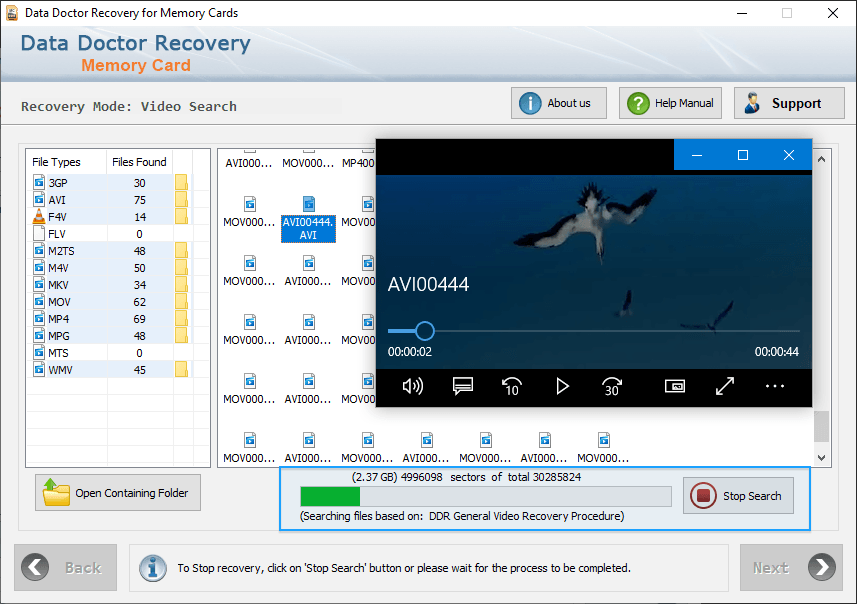The height and width of the screenshot is (604, 857).
Task: Click the File Types column header
Action: [66, 162]
